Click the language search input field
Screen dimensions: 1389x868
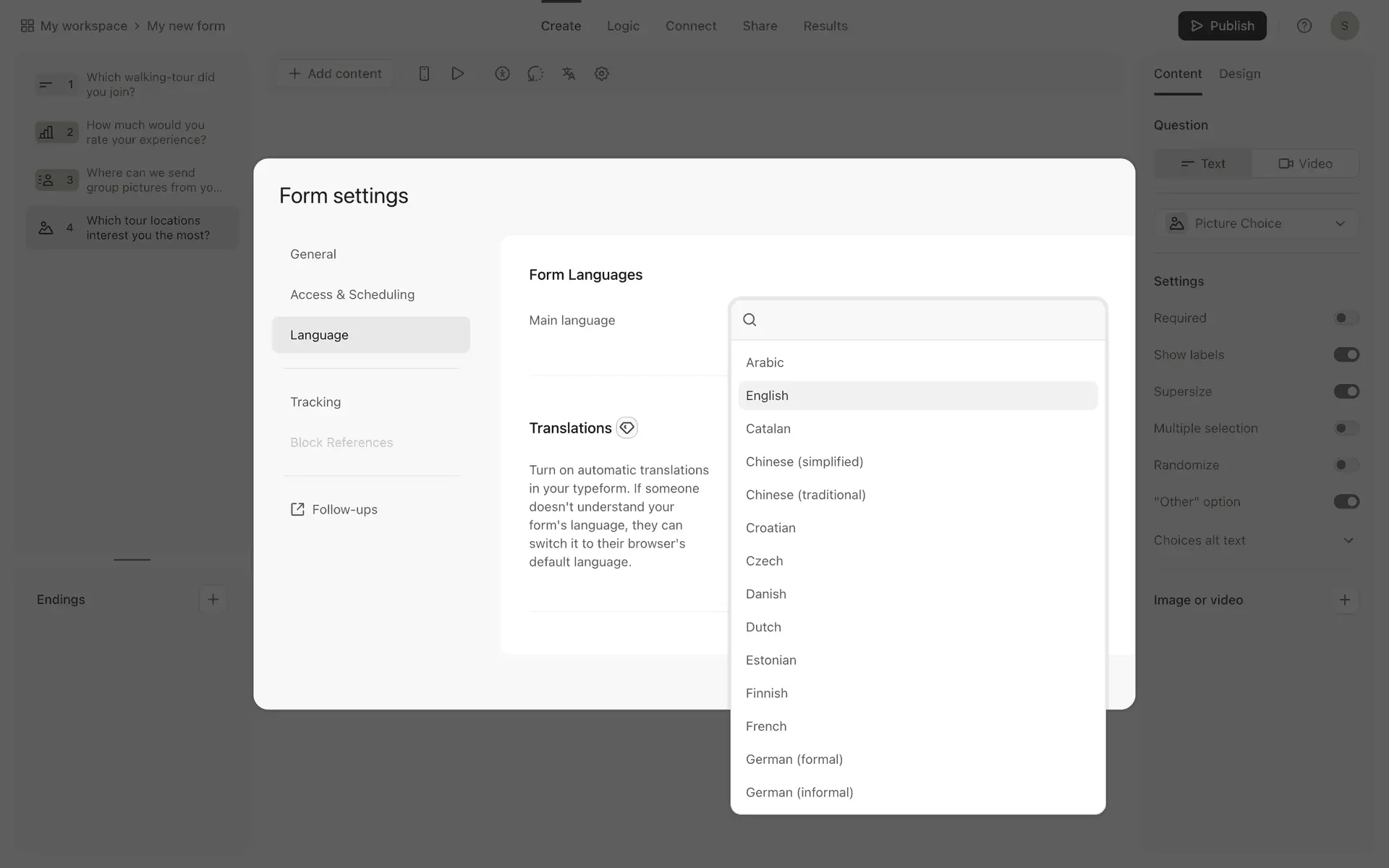pyautogui.click(x=926, y=320)
